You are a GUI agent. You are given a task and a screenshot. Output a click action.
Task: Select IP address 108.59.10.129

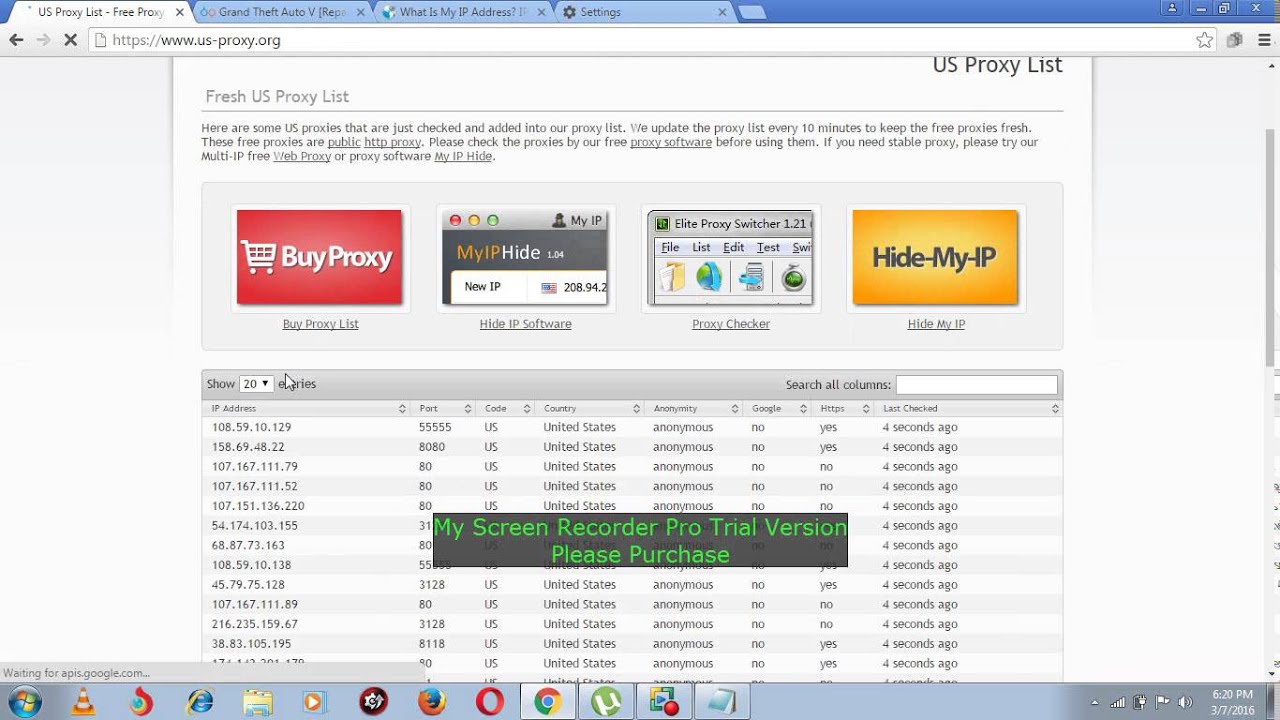click(x=251, y=427)
